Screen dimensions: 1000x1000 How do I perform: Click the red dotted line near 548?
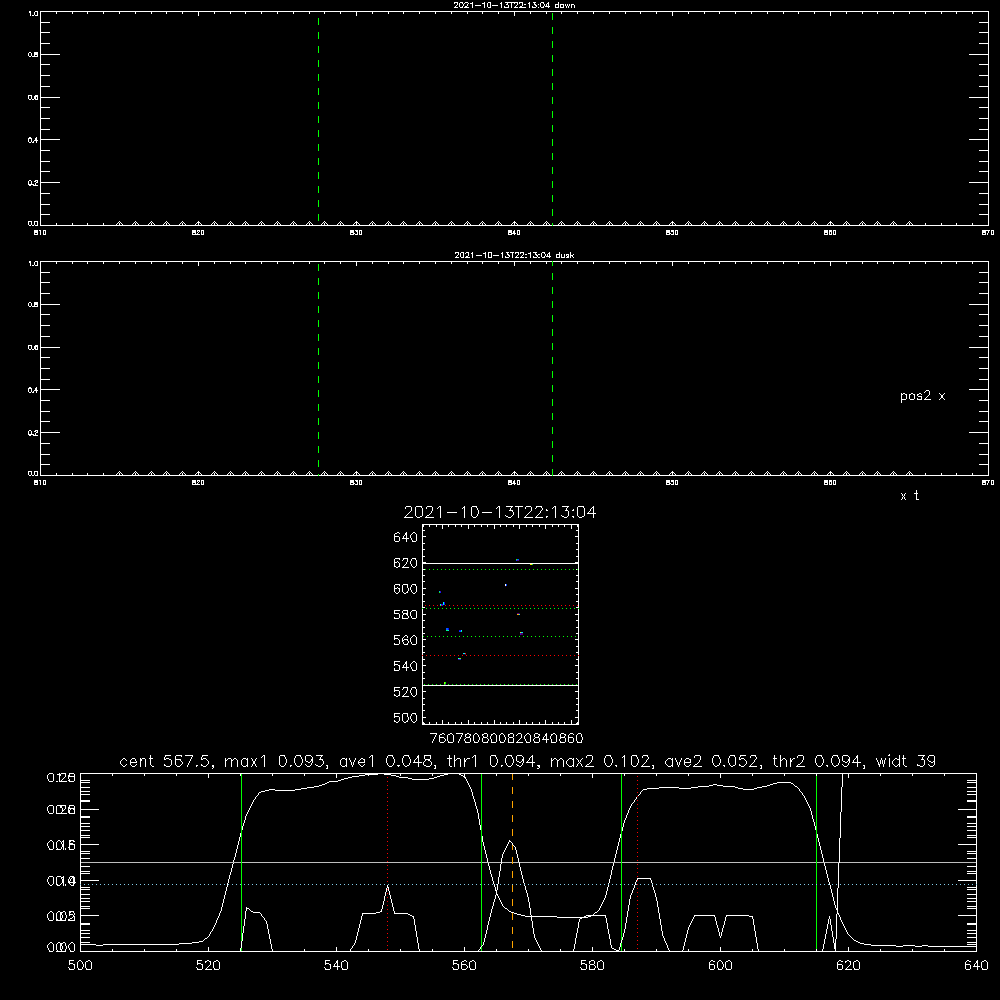(x=388, y=862)
